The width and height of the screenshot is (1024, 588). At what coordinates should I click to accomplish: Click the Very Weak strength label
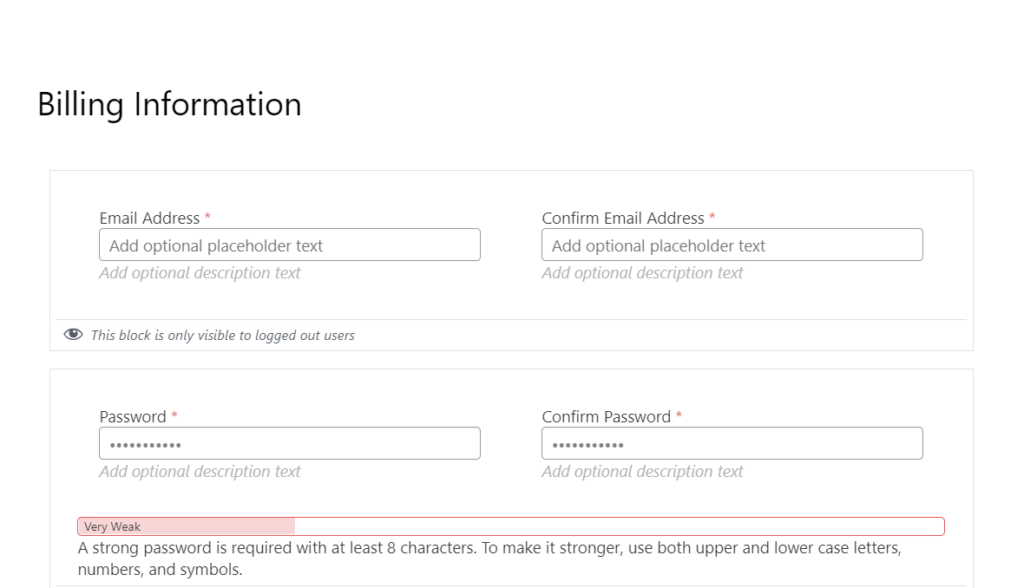point(112,527)
